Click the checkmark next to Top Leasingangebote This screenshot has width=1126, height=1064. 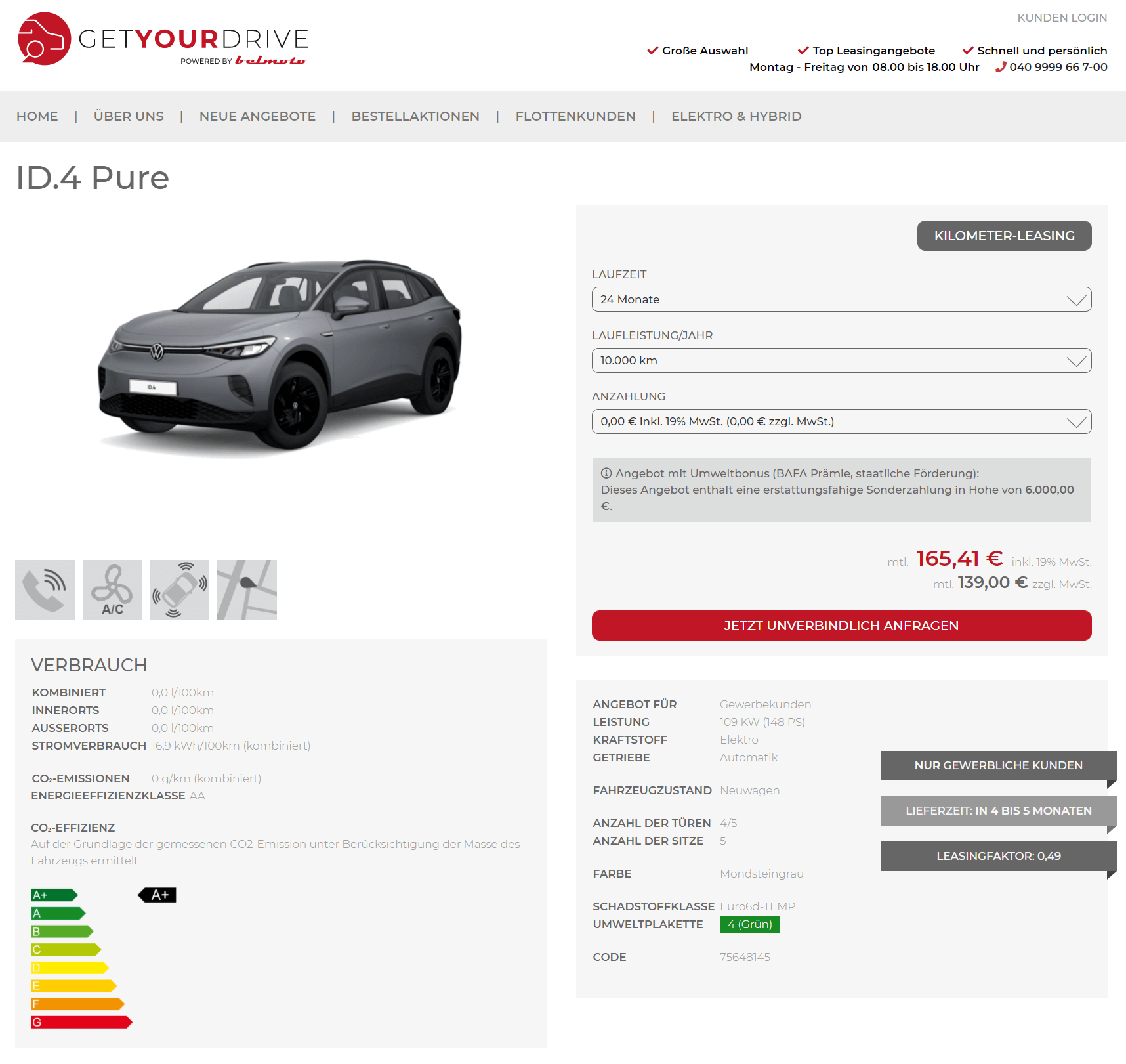pos(803,51)
